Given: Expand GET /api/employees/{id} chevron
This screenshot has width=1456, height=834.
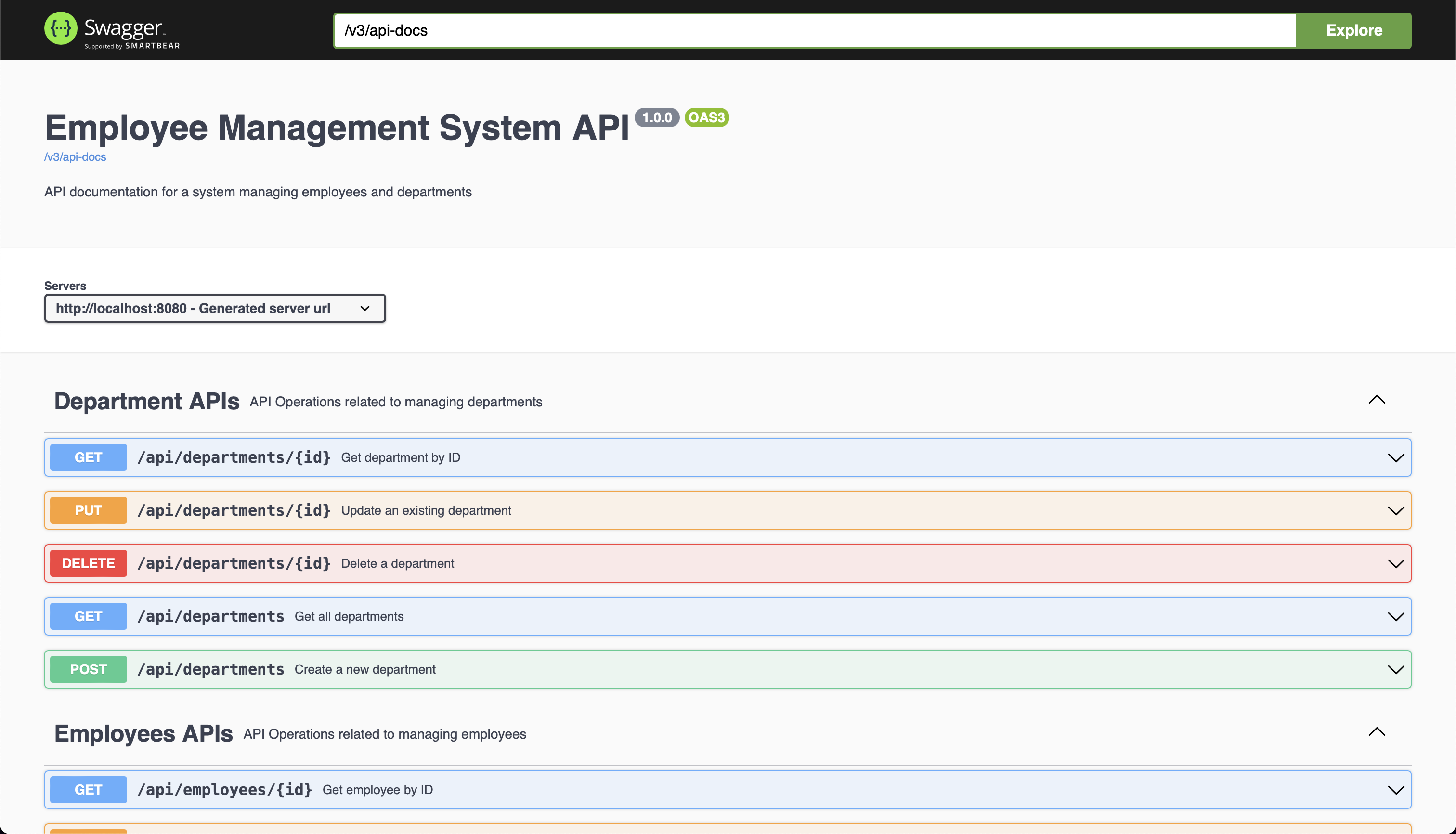Looking at the screenshot, I should [x=1396, y=790].
